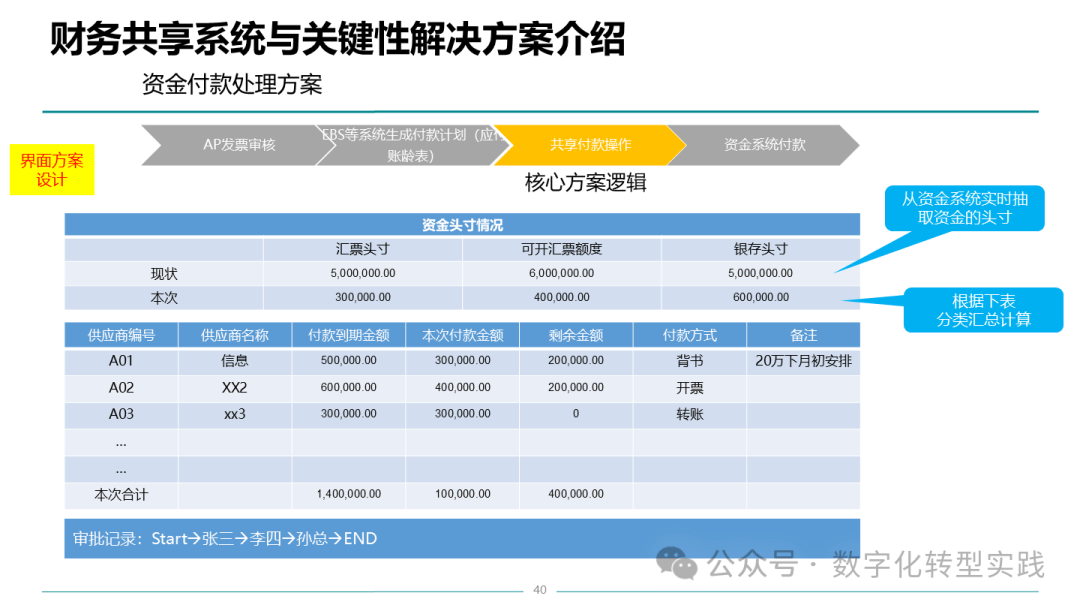The image size is (1080, 608).
Task: Click supplier code A03
Action: coord(121,414)
